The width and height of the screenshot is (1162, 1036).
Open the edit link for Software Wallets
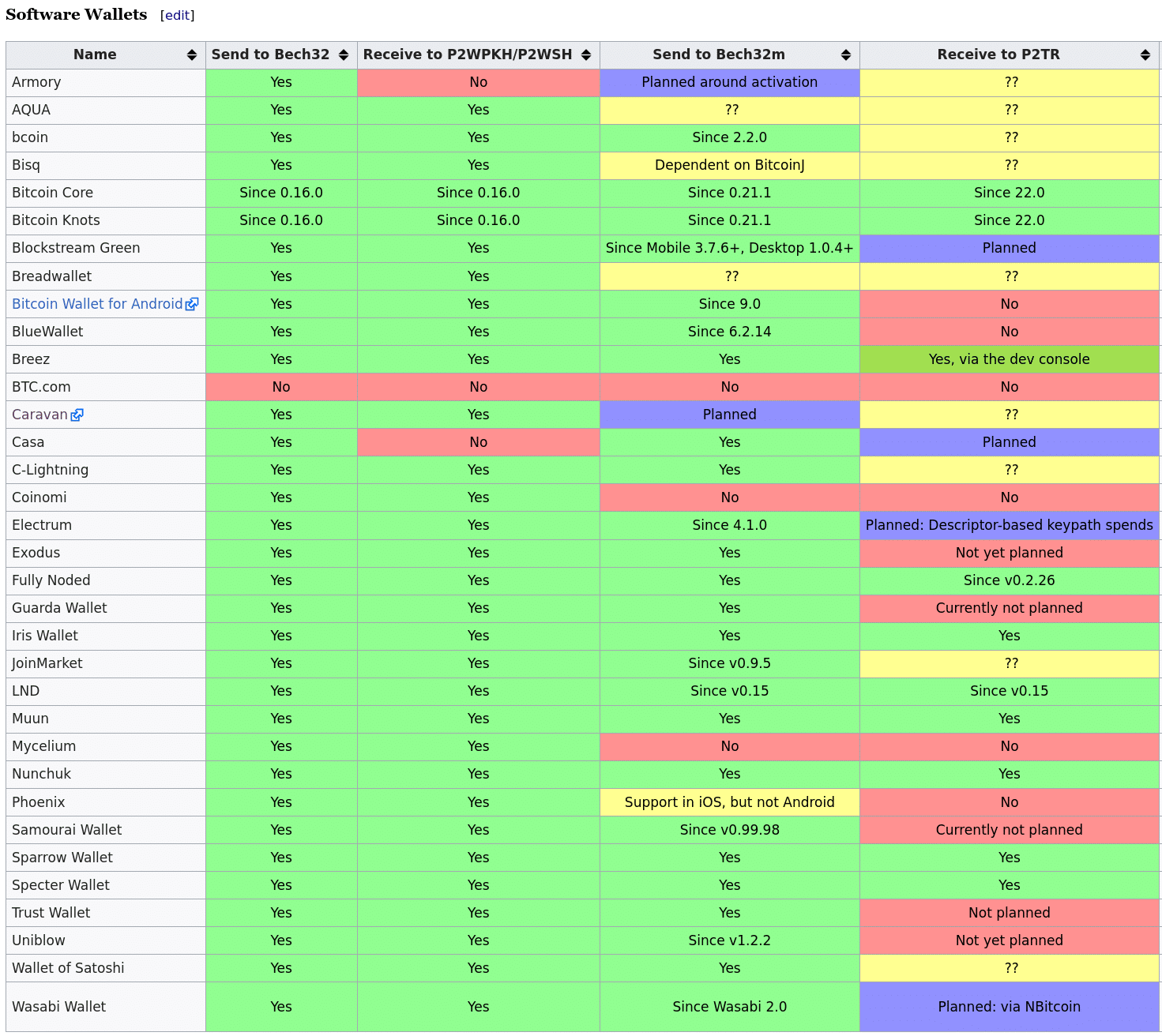178,15
